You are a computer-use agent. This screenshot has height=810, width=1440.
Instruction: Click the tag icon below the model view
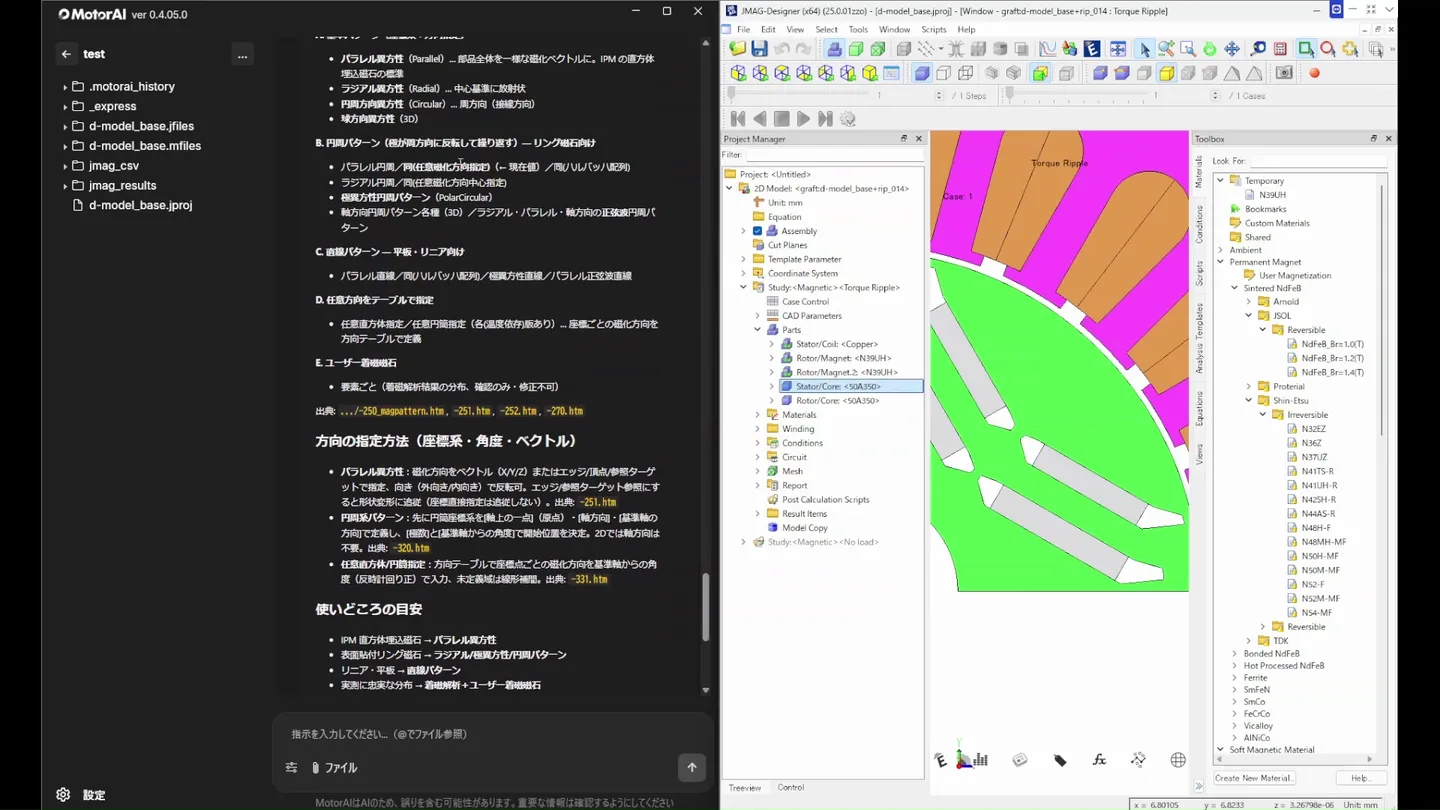tap(1060, 760)
